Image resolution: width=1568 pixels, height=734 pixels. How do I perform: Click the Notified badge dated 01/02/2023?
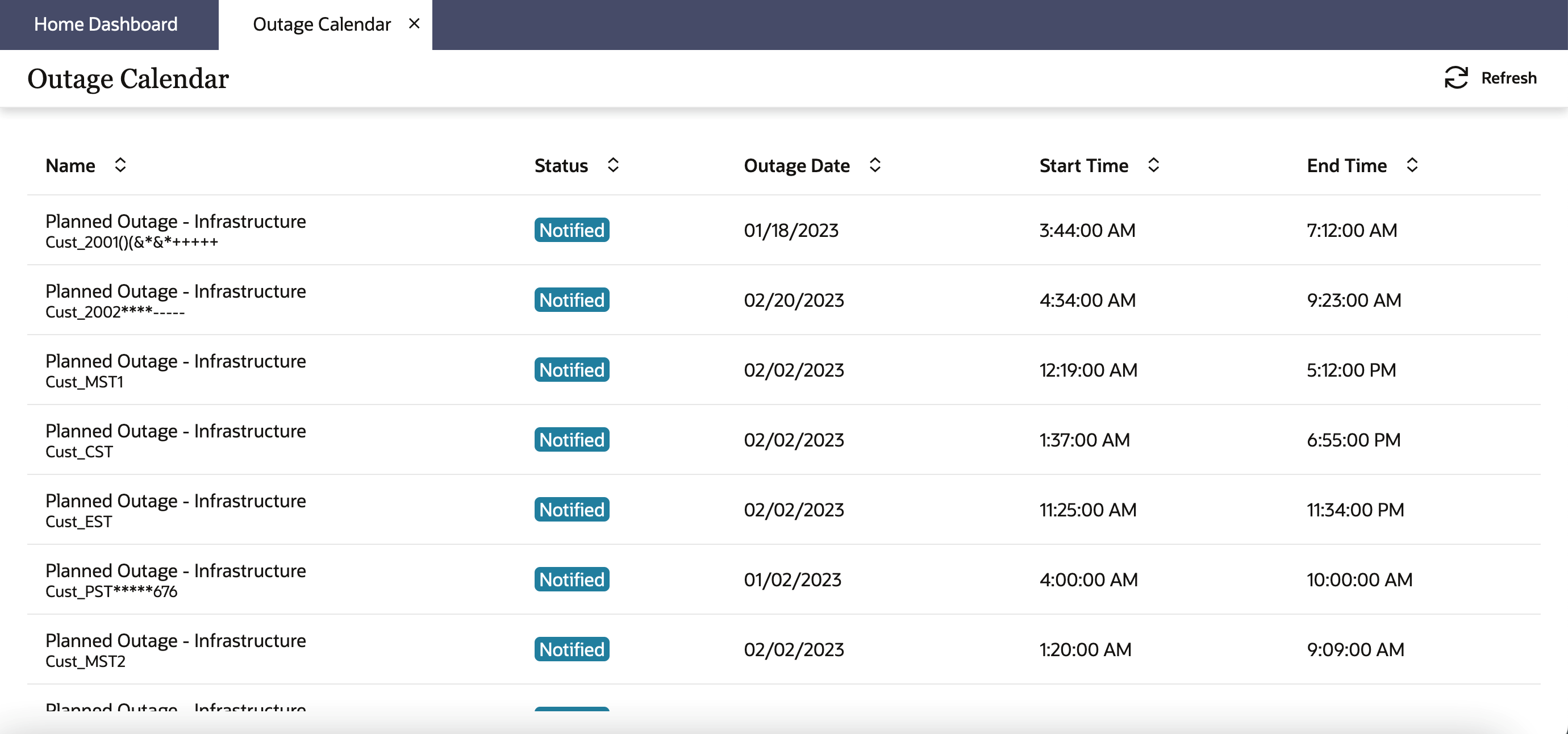click(572, 579)
